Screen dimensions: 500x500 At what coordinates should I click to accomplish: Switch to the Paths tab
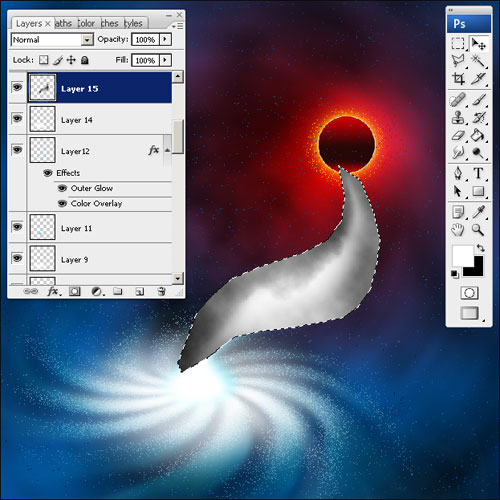[63, 24]
